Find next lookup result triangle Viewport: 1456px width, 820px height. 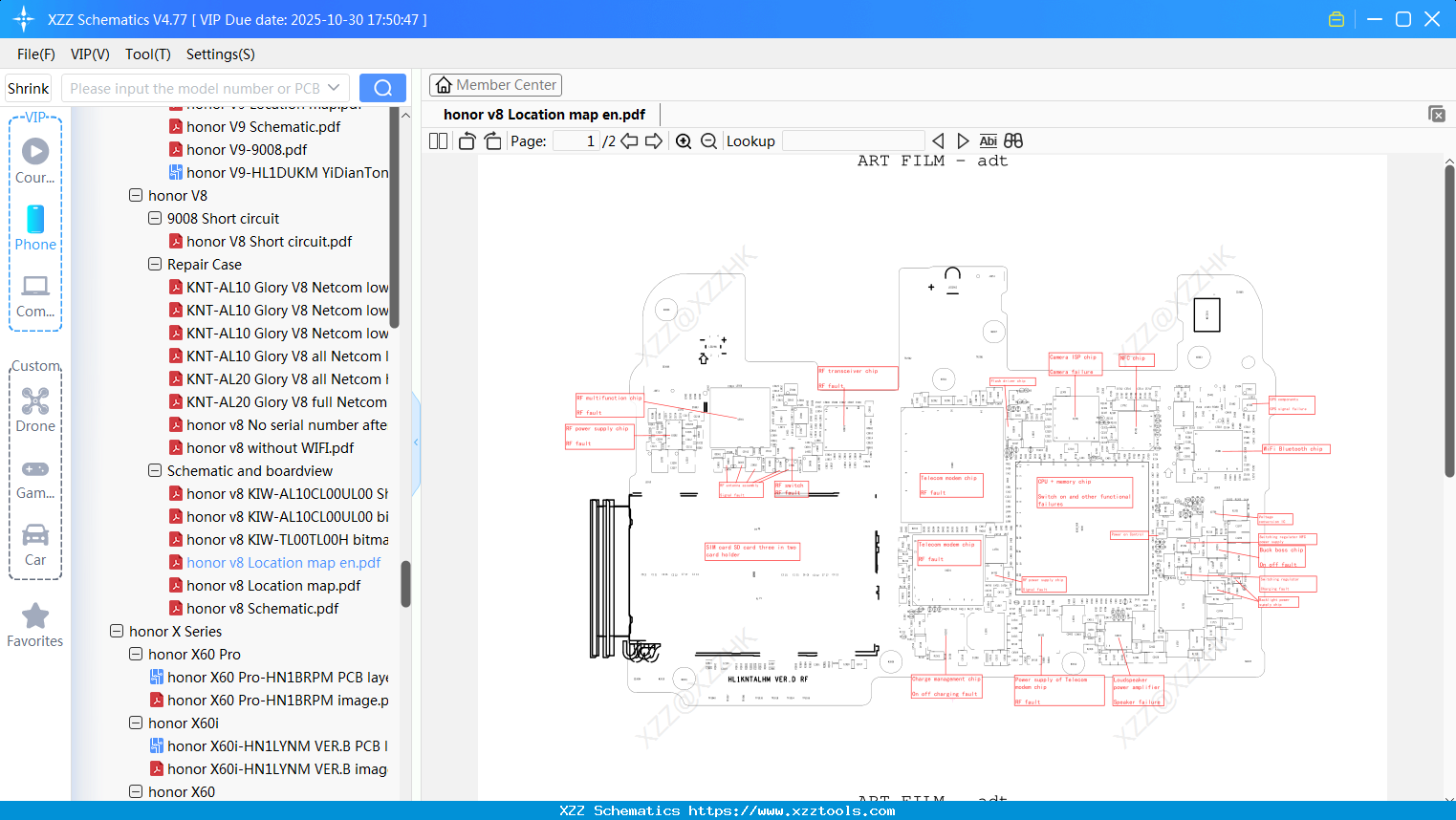click(x=963, y=141)
